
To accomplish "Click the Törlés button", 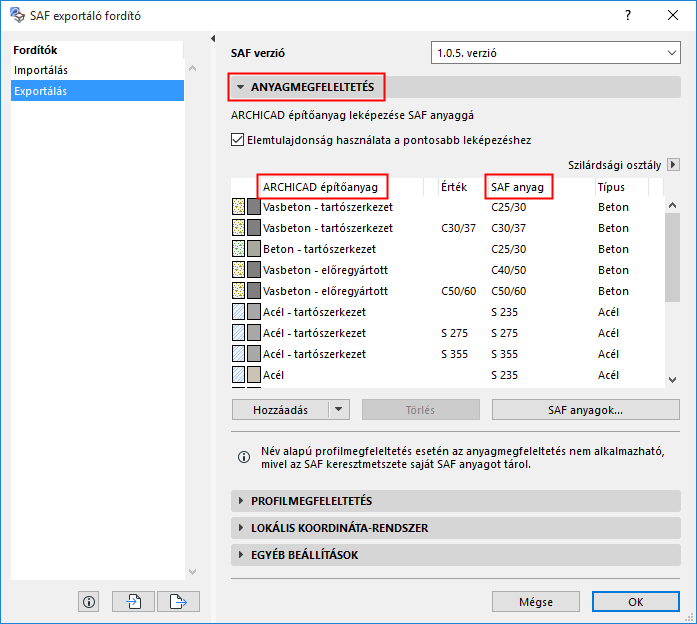I will pyautogui.click(x=421, y=409).
